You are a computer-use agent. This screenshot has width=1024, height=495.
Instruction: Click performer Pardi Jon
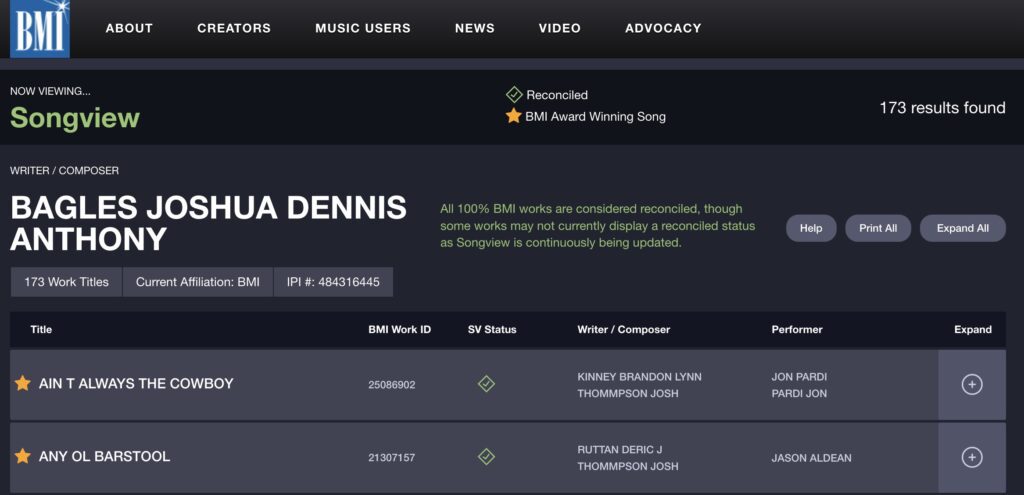(x=799, y=394)
